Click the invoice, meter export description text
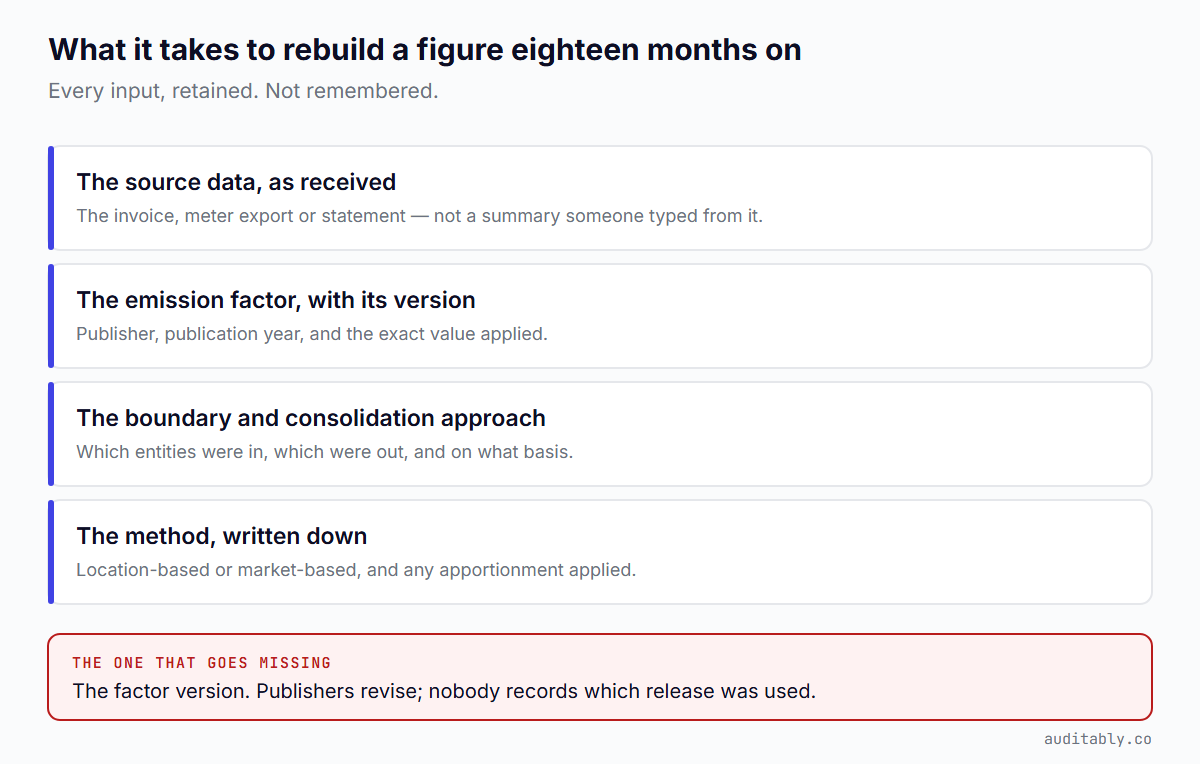The height and width of the screenshot is (764, 1200). [x=419, y=216]
